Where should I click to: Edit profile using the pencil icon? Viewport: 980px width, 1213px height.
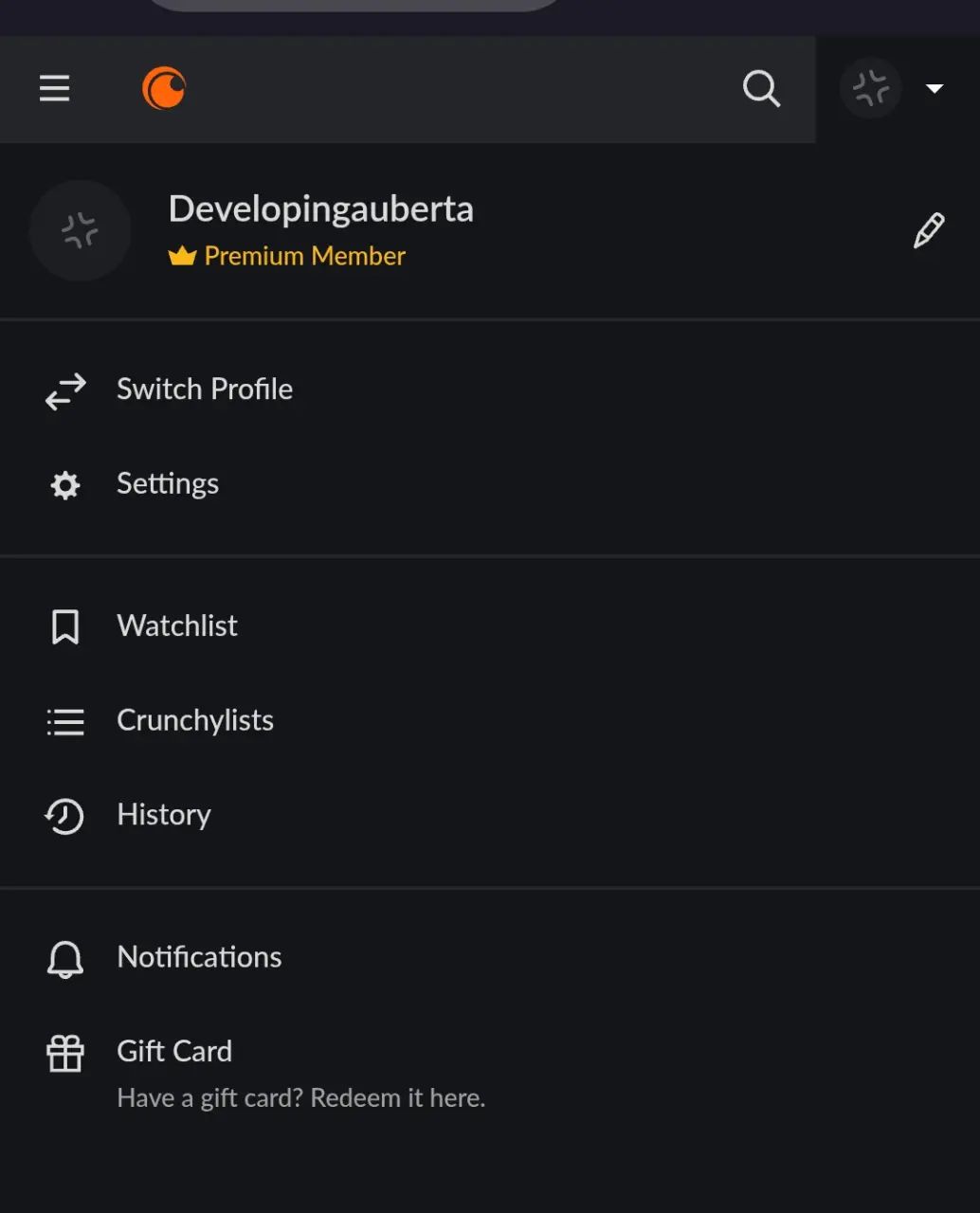point(929,230)
